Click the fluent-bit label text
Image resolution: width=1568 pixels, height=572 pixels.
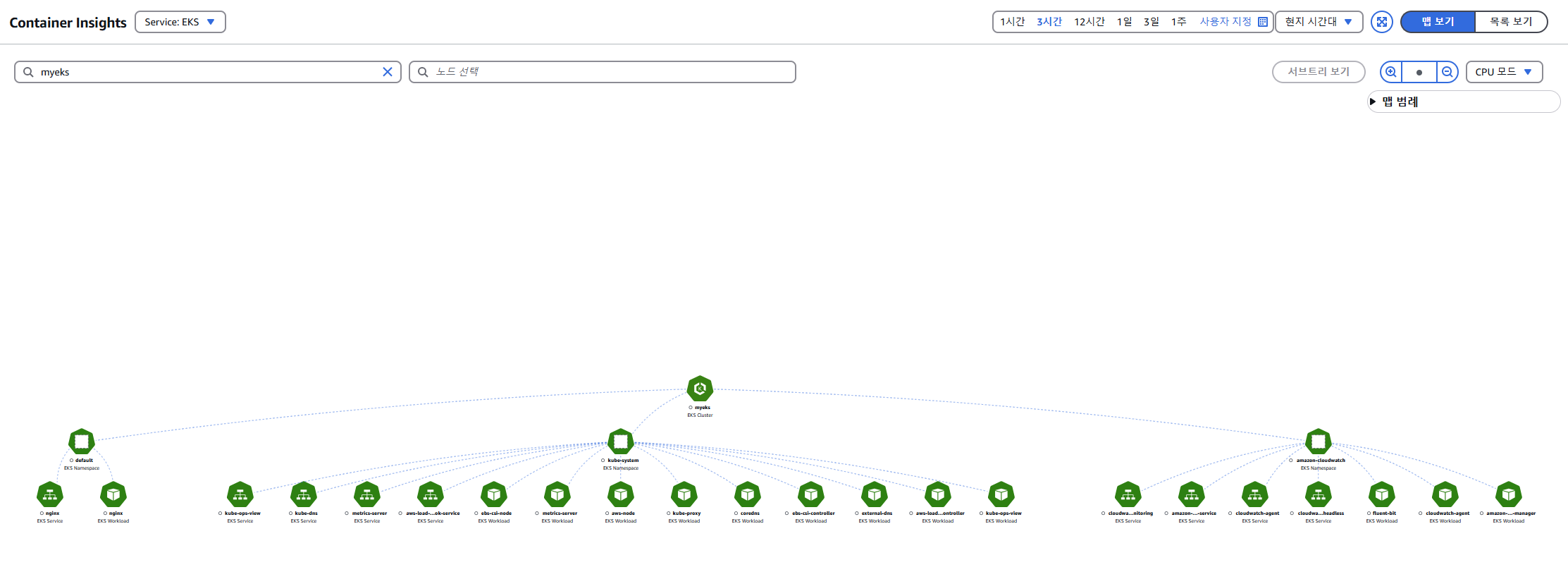tap(1384, 513)
